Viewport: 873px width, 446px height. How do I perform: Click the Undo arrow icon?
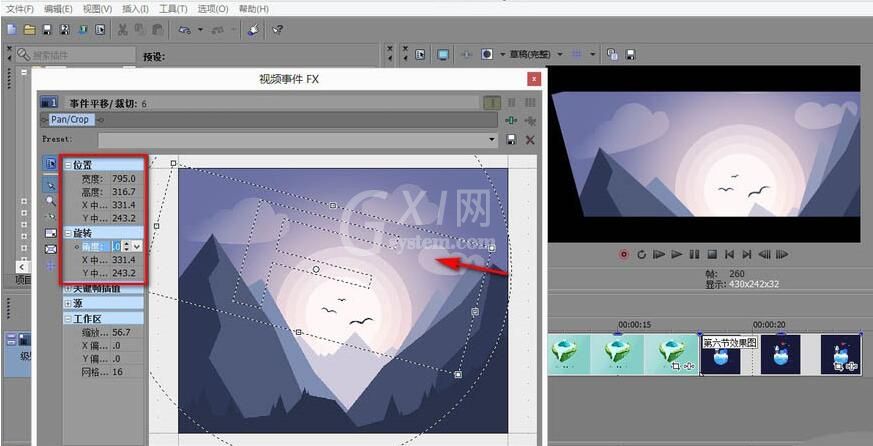point(184,30)
